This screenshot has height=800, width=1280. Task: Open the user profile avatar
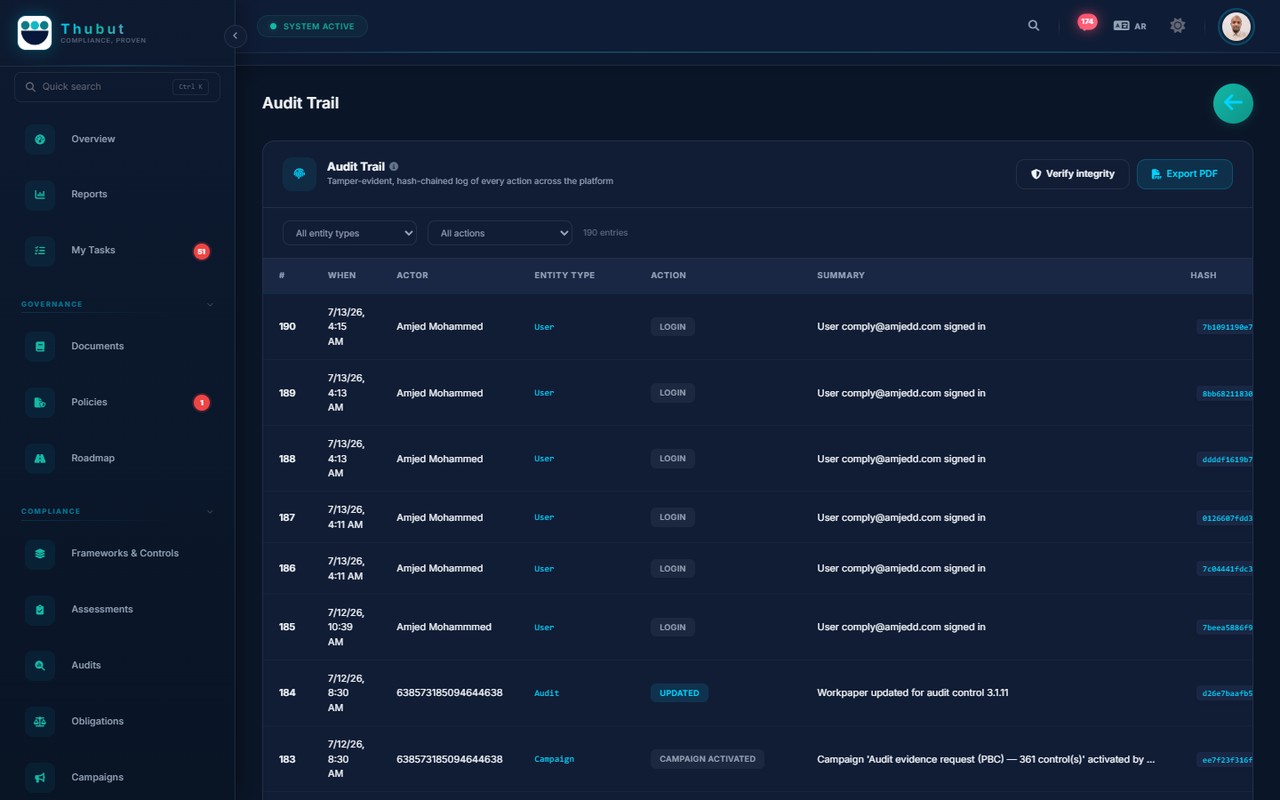(1236, 26)
